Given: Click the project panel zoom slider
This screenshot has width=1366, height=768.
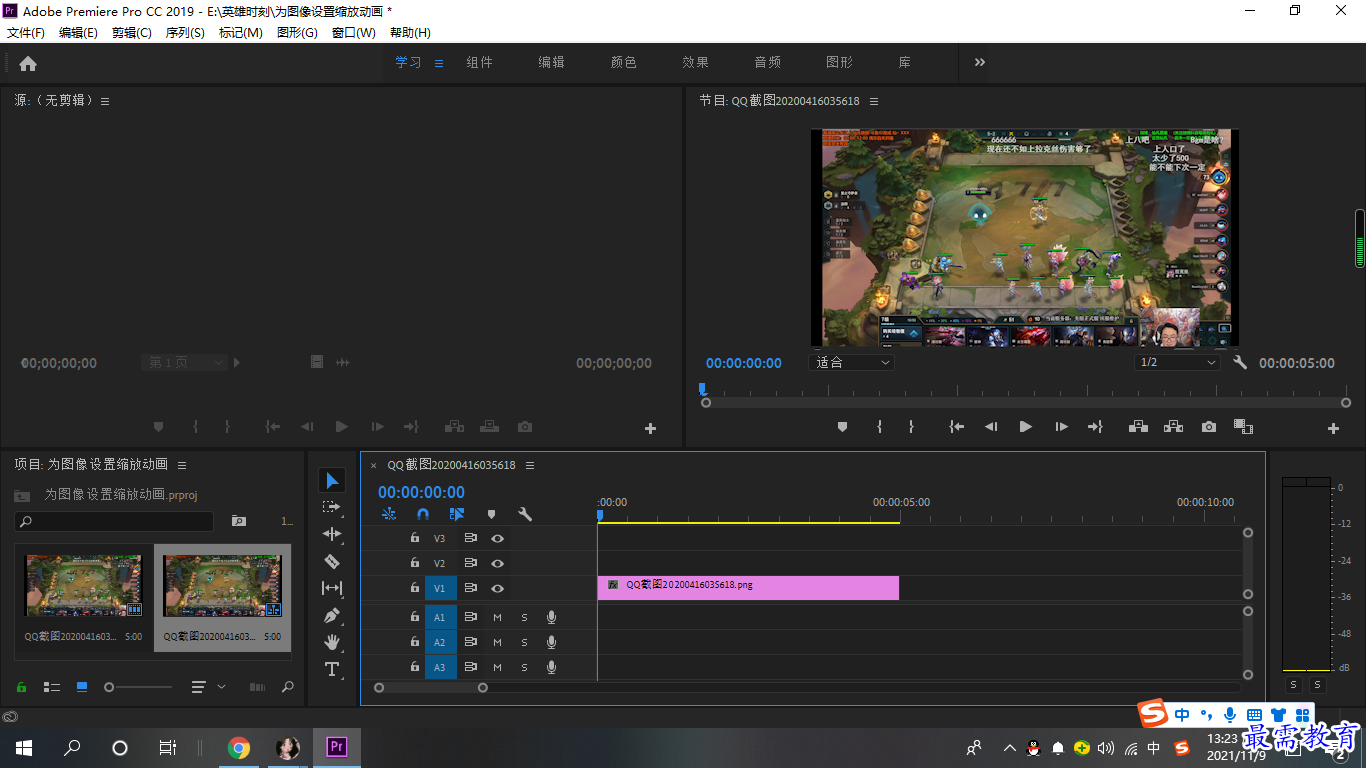Looking at the screenshot, I should (138, 687).
